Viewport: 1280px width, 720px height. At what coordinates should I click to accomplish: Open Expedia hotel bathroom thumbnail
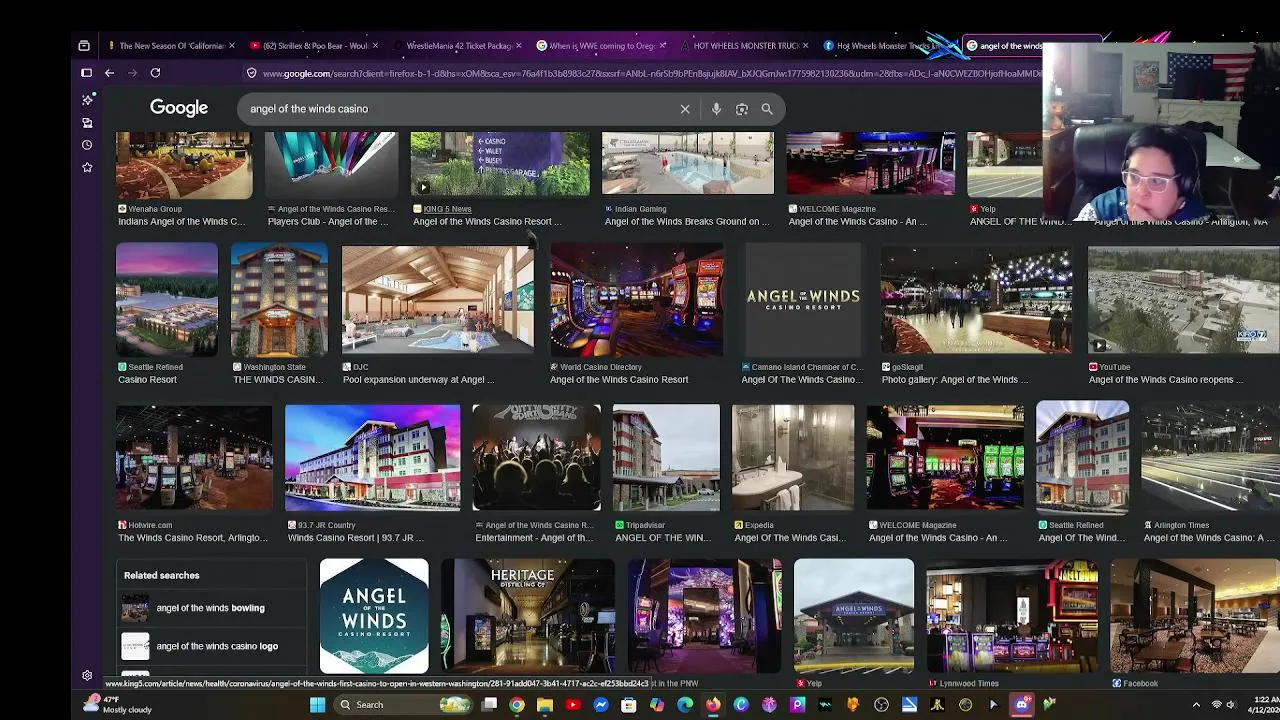pyautogui.click(x=793, y=457)
